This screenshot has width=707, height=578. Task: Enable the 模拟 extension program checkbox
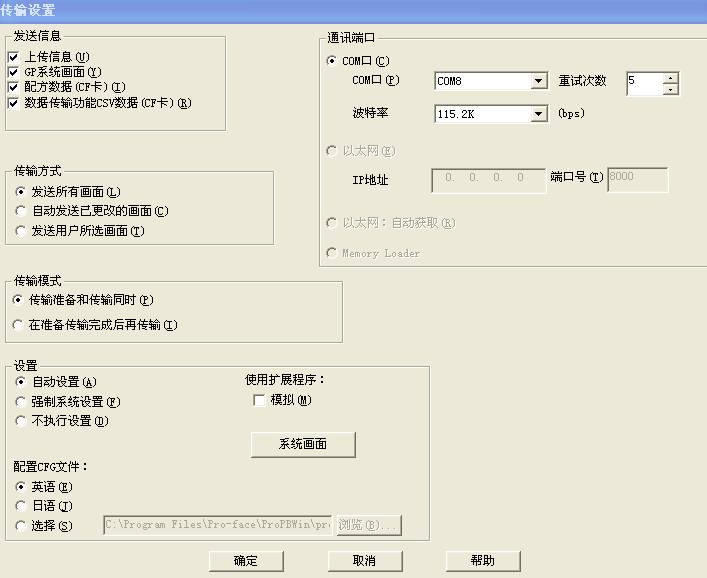(260, 400)
